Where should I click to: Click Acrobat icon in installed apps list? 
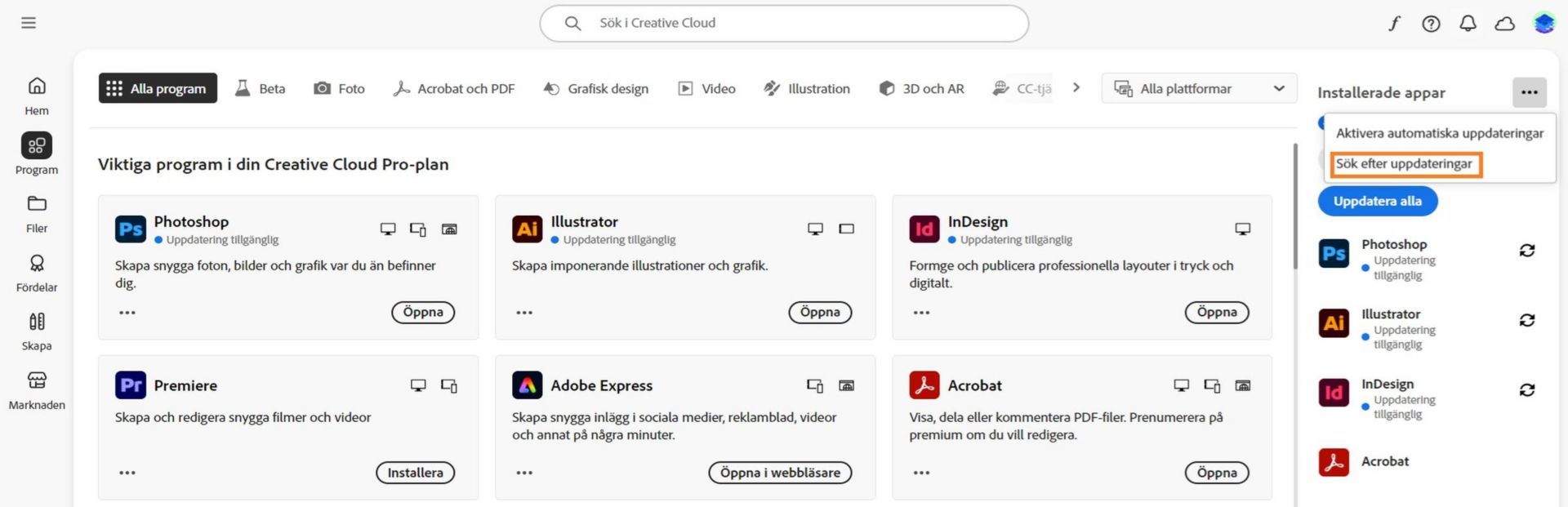click(1334, 462)
